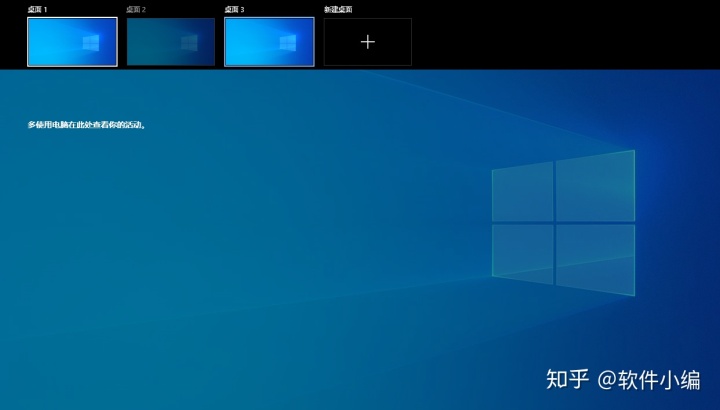Viewport: 720px width, 410px height.
Task: Switch to the 桌面 2 desktop thumbnail
Action: click(171, 42)
